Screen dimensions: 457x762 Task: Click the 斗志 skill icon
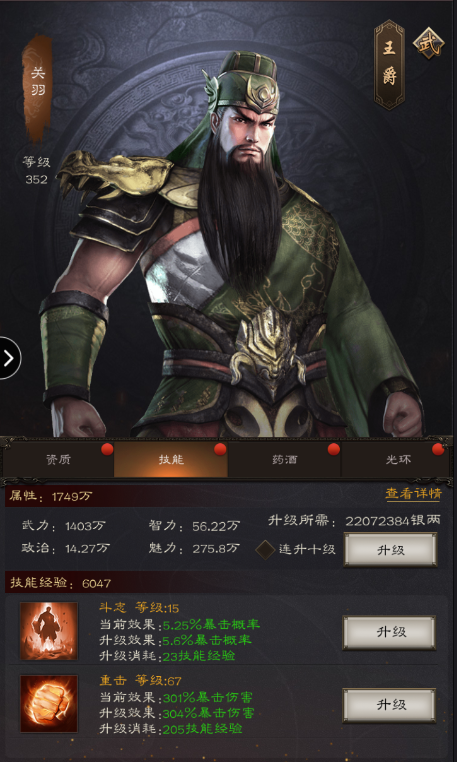pyautogui.click(x=49, y=631)
